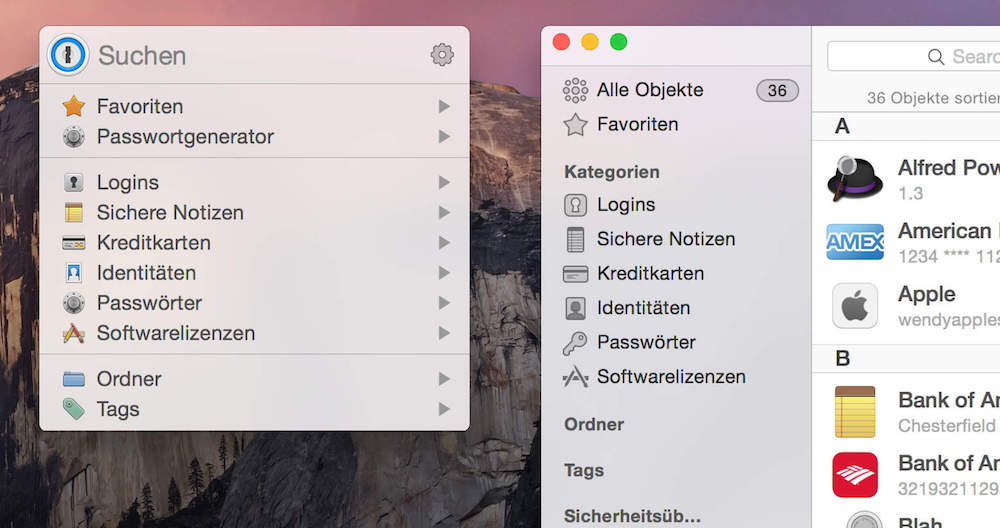Select Alle Objekte in the sidebar
This screenshot has width=1000, height=528.
coord(649,90)
